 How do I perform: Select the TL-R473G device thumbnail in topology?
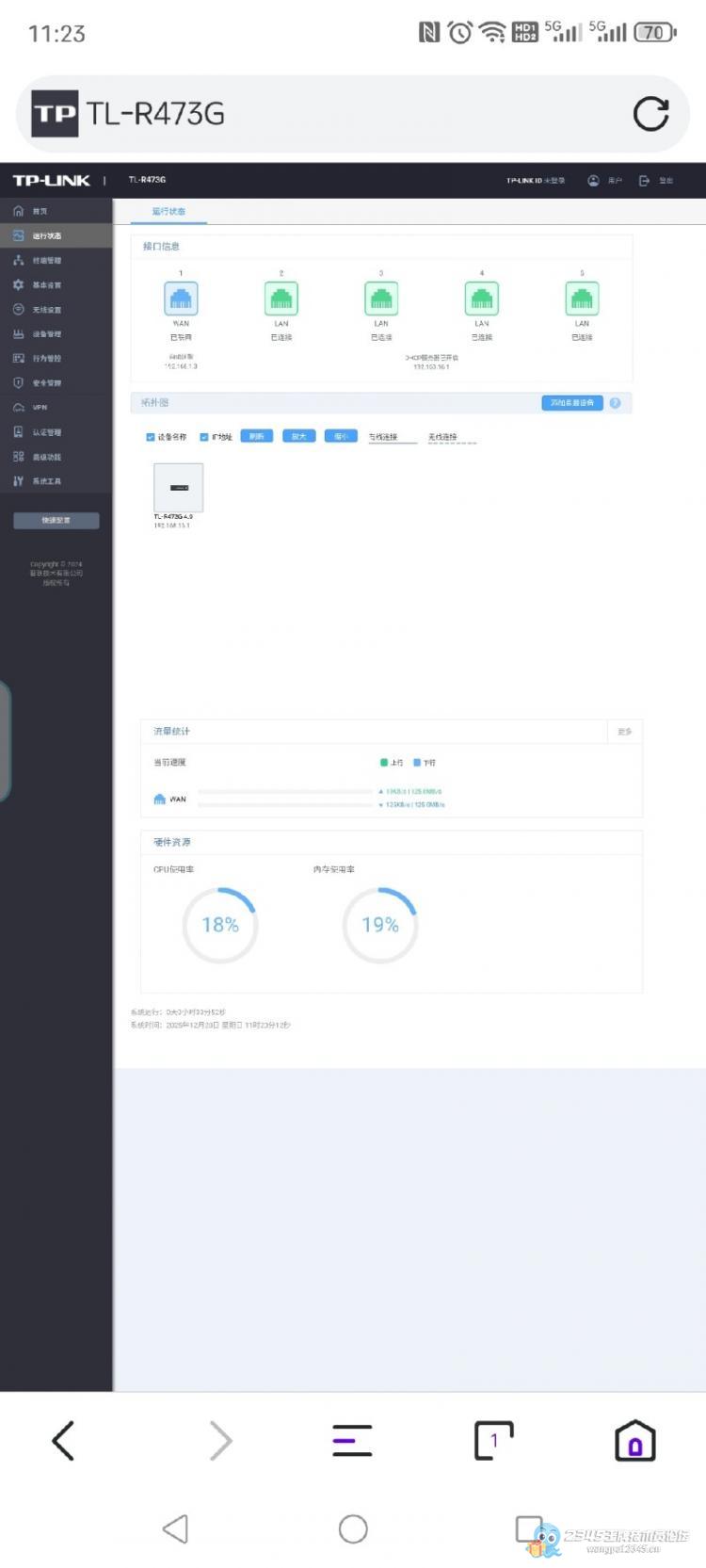click(x=178, y=488)
